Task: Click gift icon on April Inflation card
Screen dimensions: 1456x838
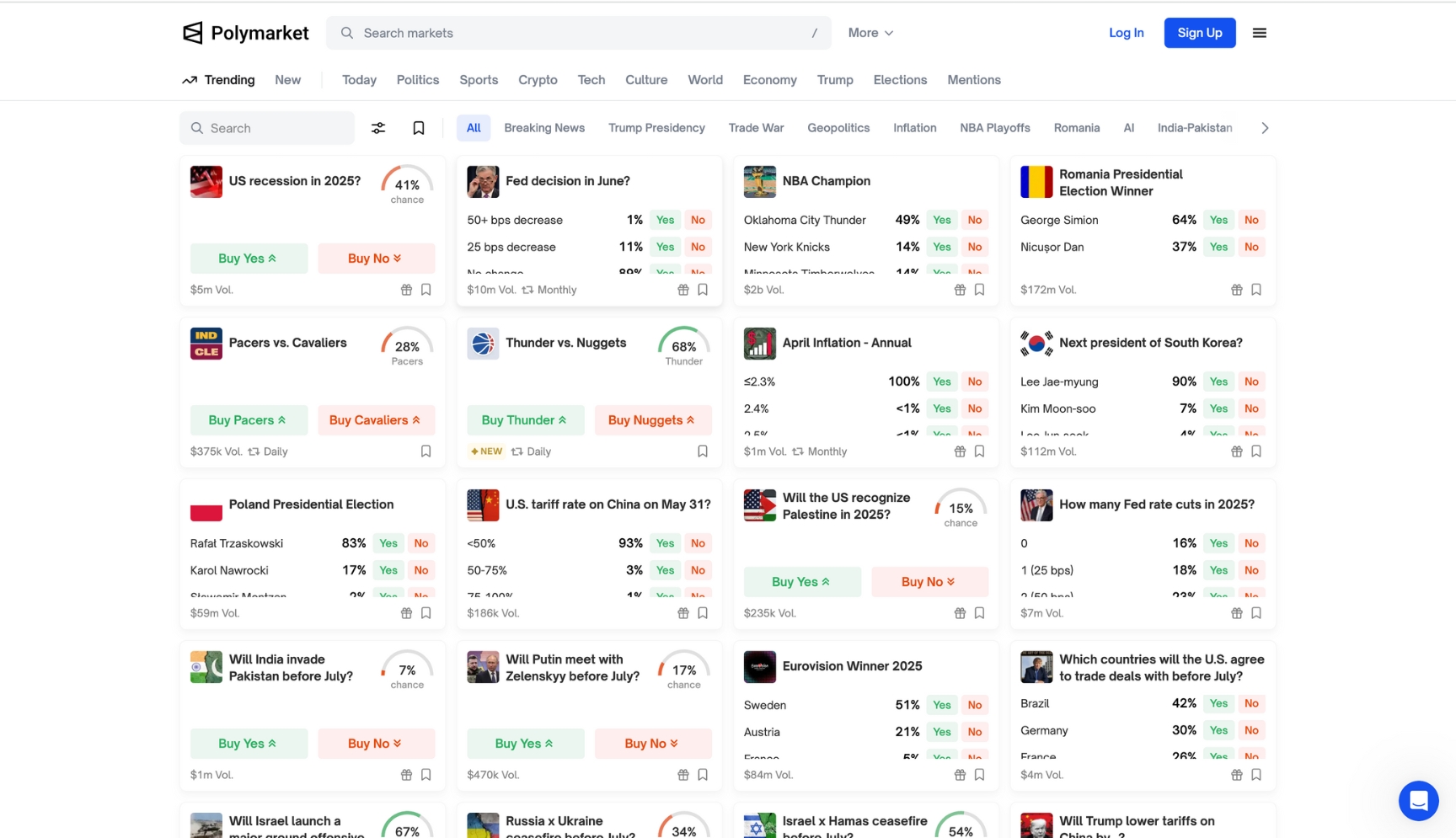Action: coord(960,451)
